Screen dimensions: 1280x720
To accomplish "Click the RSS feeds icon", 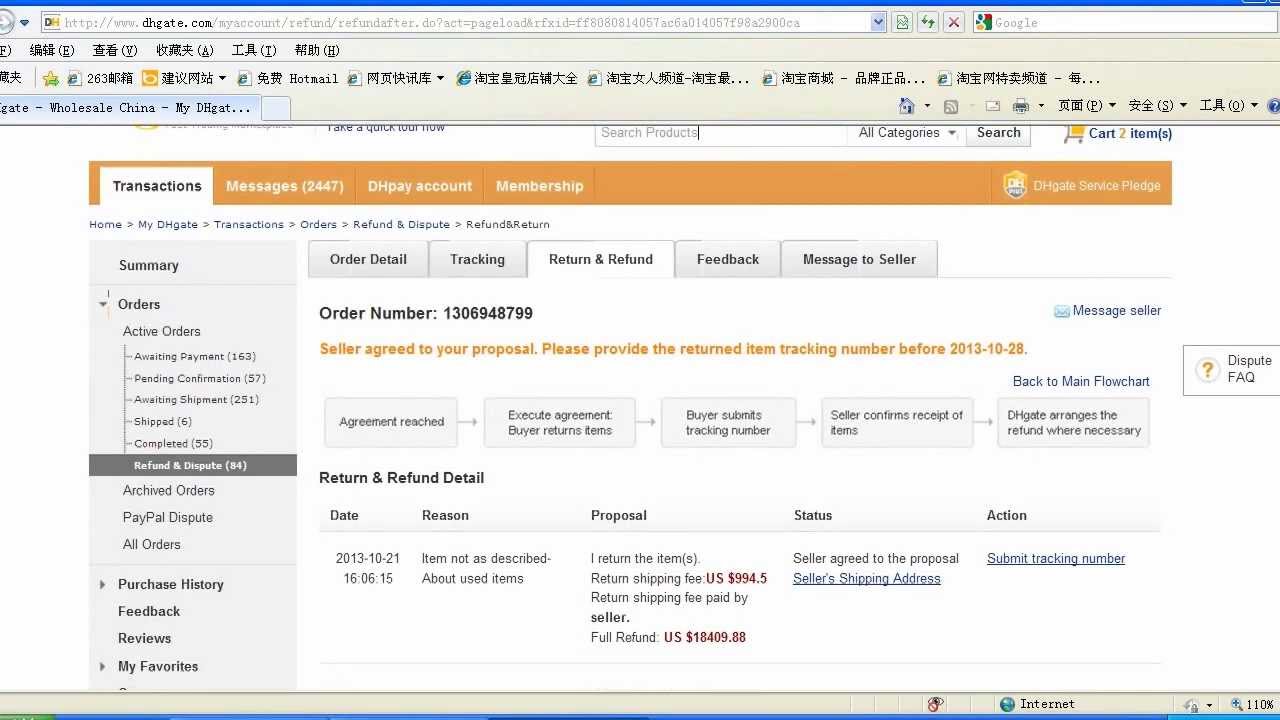I will 951,106.
